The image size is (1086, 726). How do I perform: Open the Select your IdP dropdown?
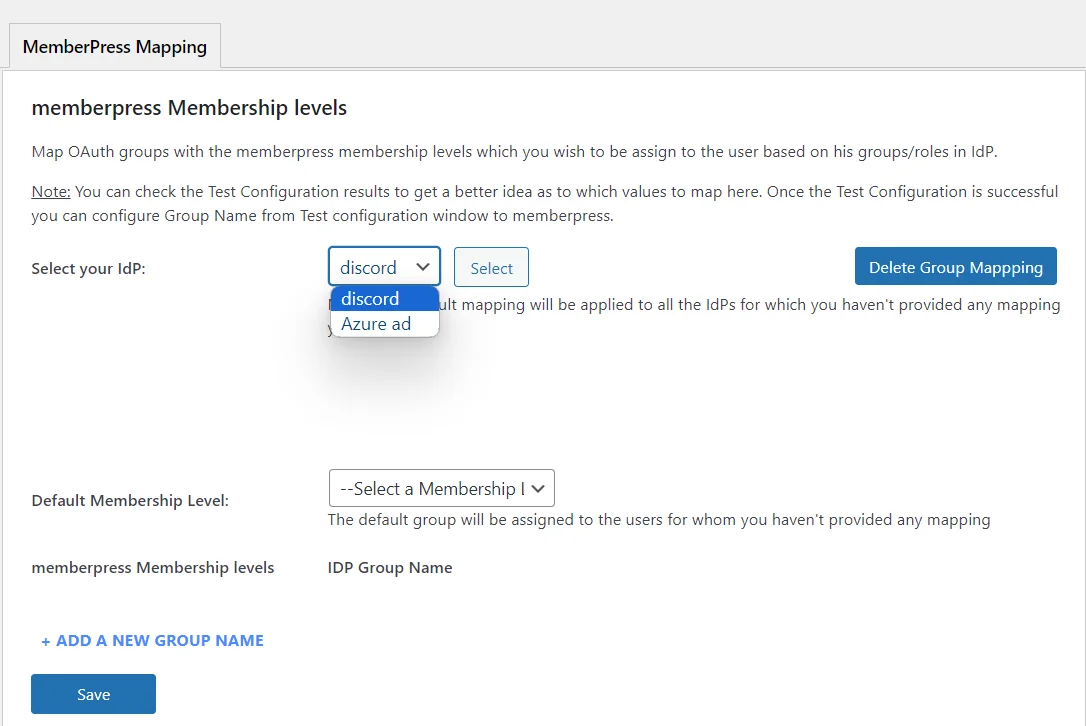384,267
